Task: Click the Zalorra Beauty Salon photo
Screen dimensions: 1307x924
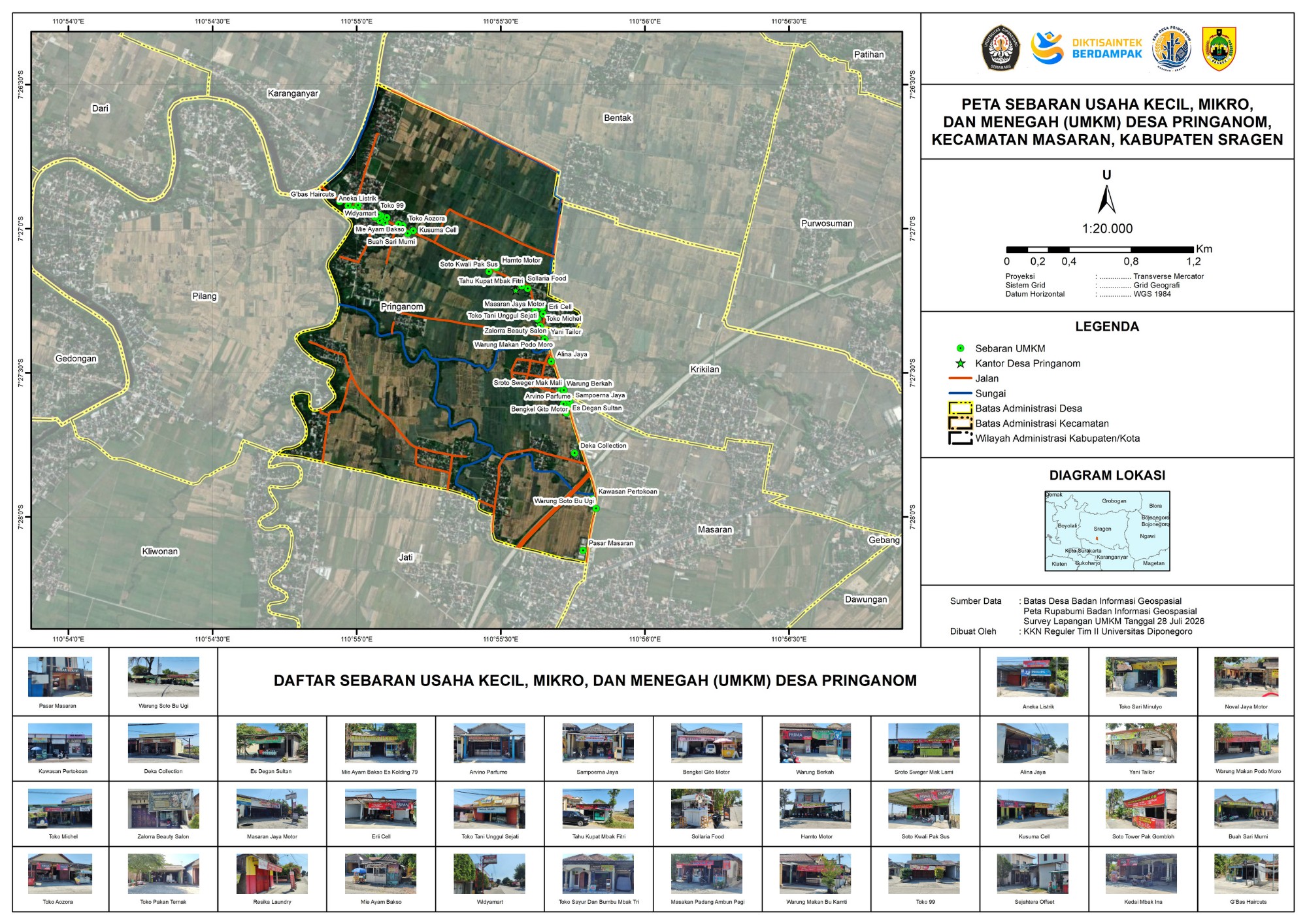Action: click(x=163, y=808)
